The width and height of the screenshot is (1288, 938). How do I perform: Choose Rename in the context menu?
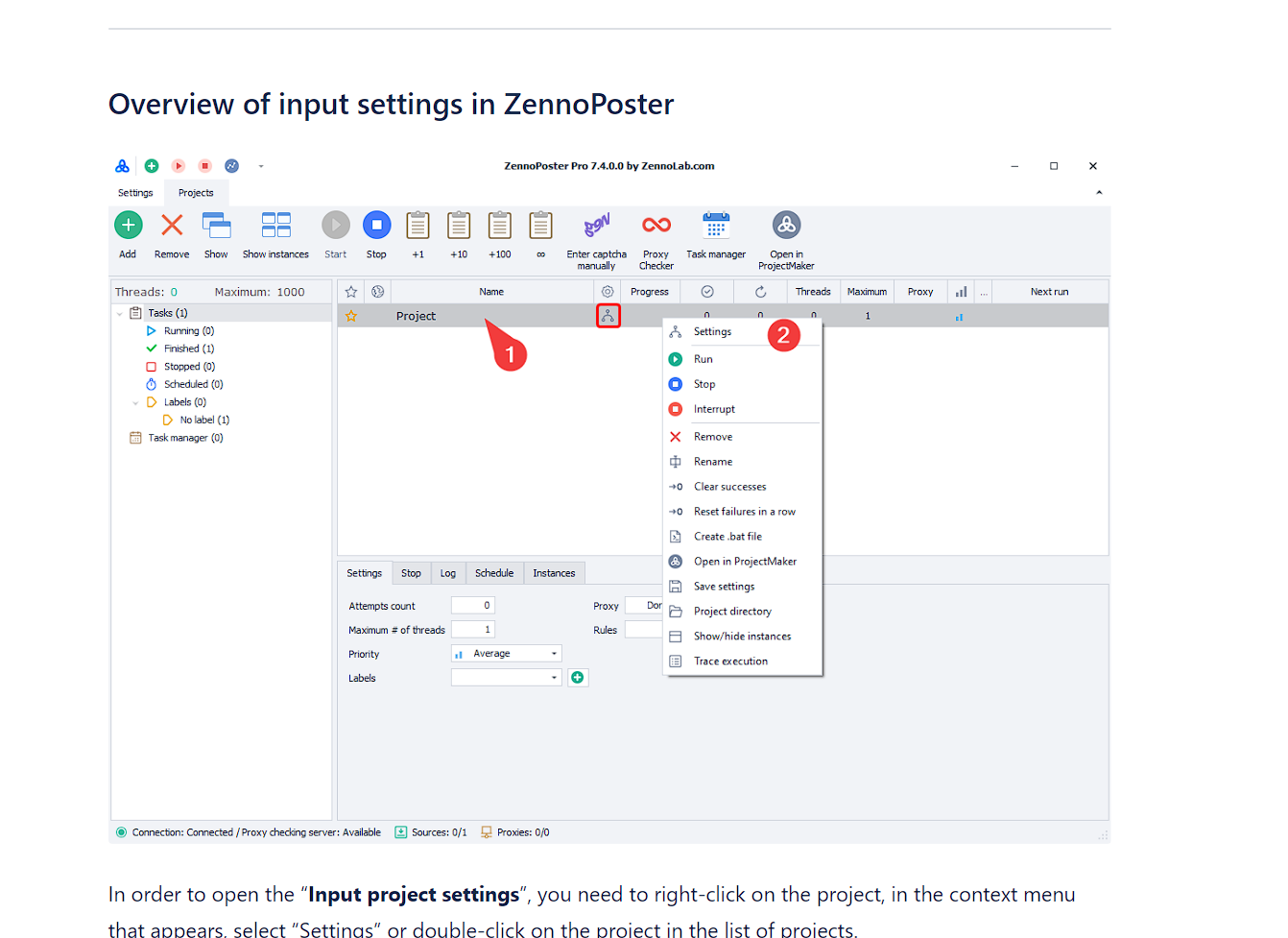pos(743,462)
